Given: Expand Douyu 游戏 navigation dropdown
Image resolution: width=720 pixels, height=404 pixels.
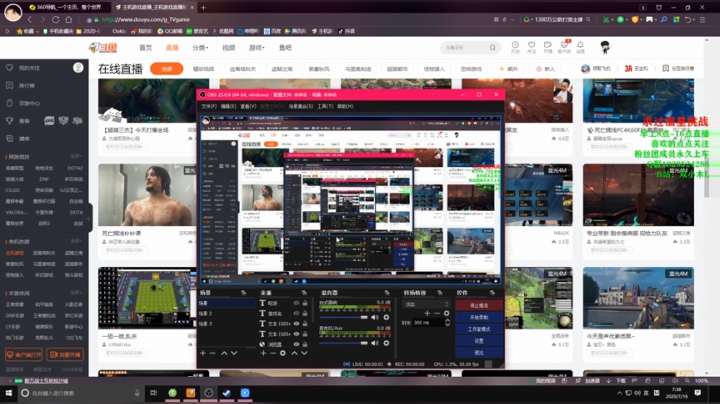Looking at the screenshot, I should (256, 47).
